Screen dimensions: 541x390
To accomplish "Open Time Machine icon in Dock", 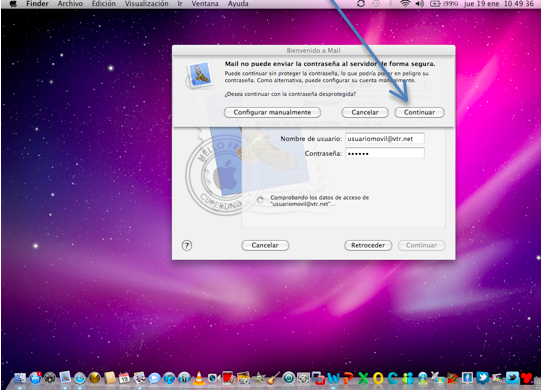I will (x=288, y=378).
